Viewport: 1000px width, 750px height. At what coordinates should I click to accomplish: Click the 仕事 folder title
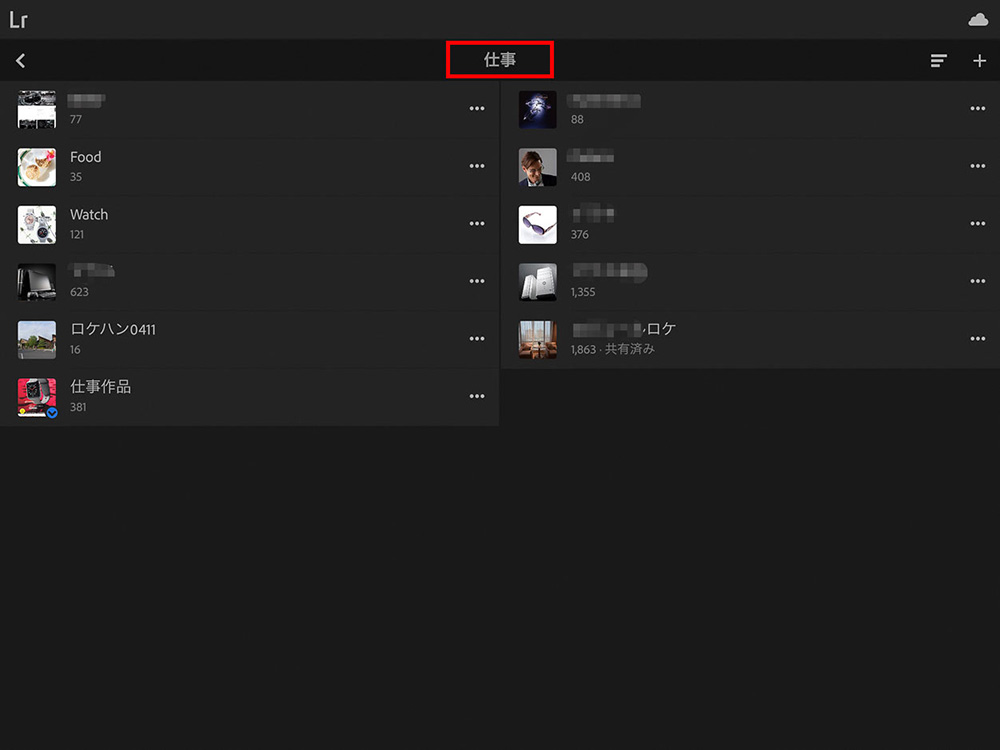(x=500, y=60)
